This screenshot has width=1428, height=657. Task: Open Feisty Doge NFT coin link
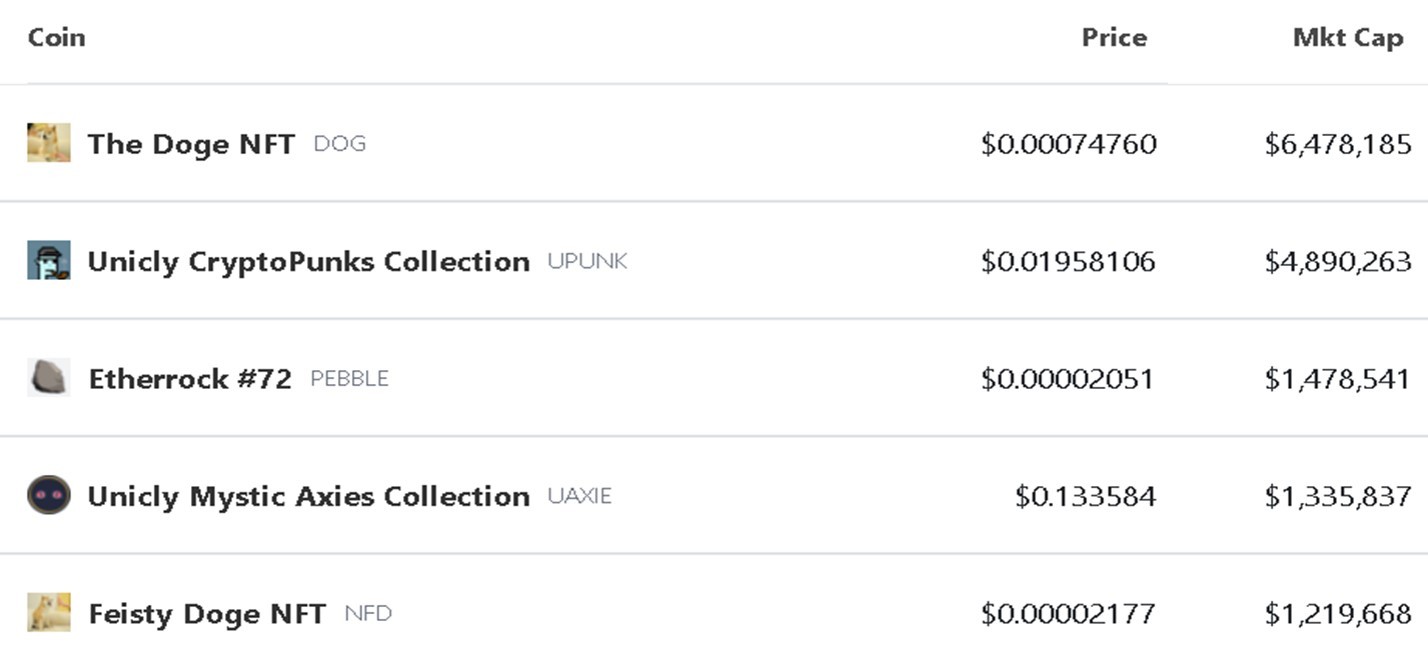pyautogui.click(x=207, y=613)
